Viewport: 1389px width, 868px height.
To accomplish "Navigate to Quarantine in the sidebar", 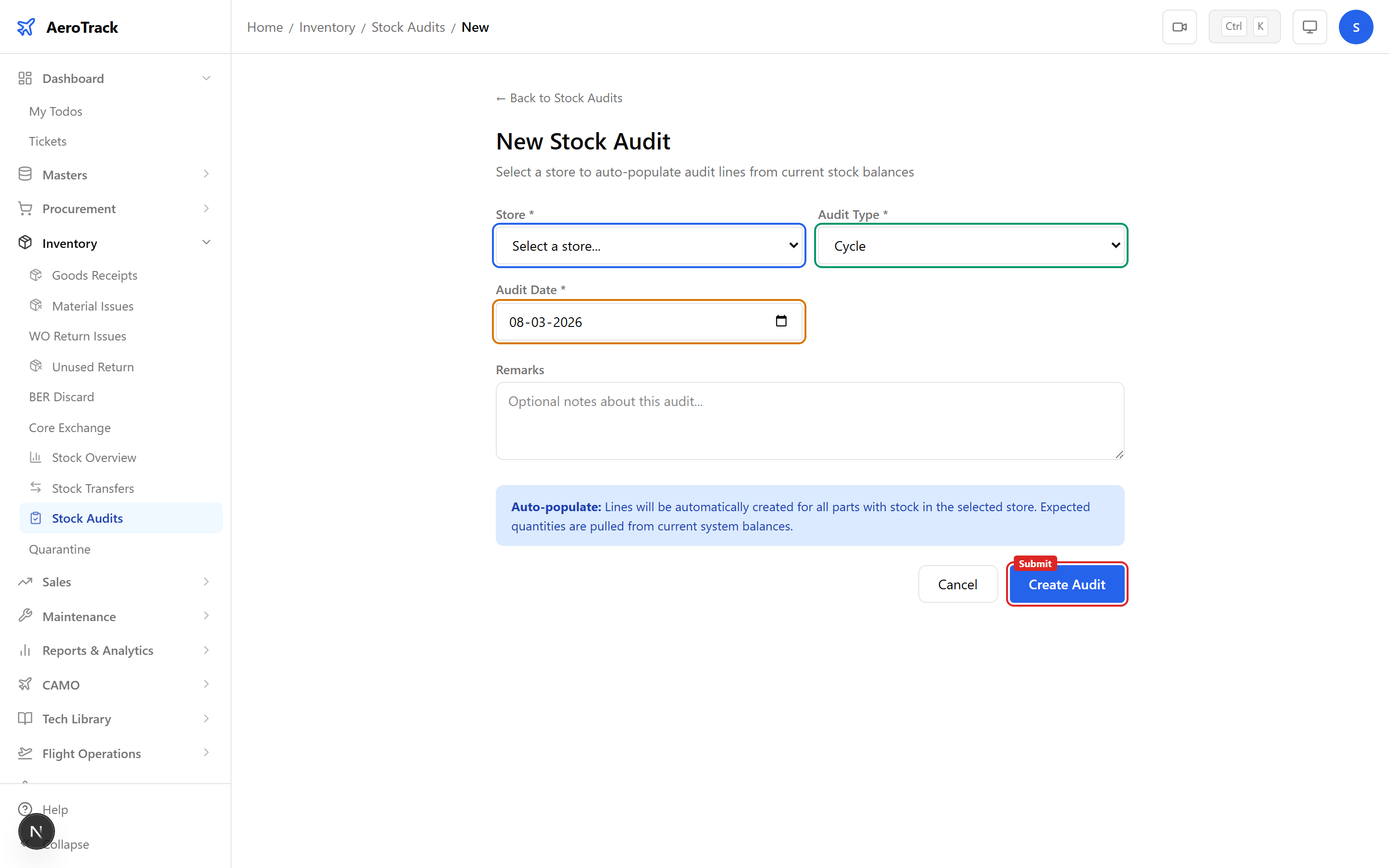I will pyautogui.click(x=59, y=549).
